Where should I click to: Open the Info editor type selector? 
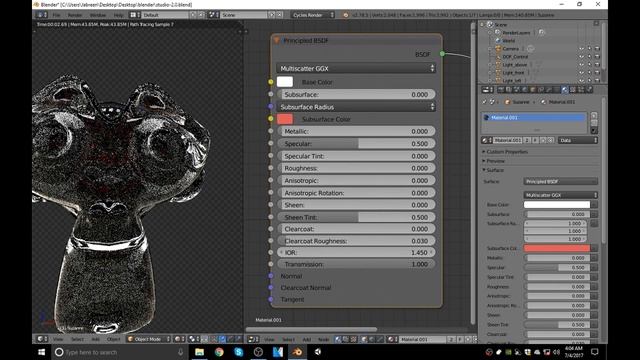[41, 15]
